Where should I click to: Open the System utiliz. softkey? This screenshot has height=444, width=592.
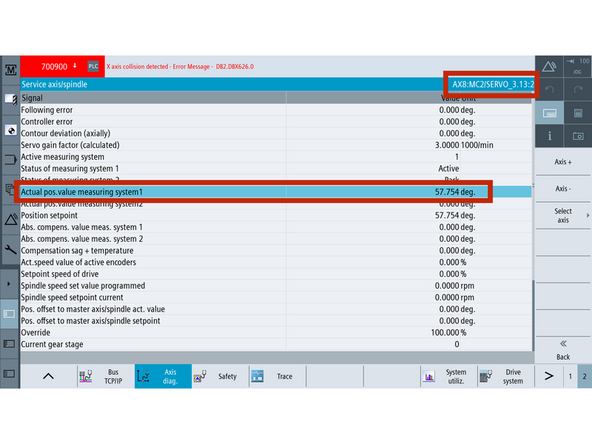pyautogui.click(x=449, y=376)
